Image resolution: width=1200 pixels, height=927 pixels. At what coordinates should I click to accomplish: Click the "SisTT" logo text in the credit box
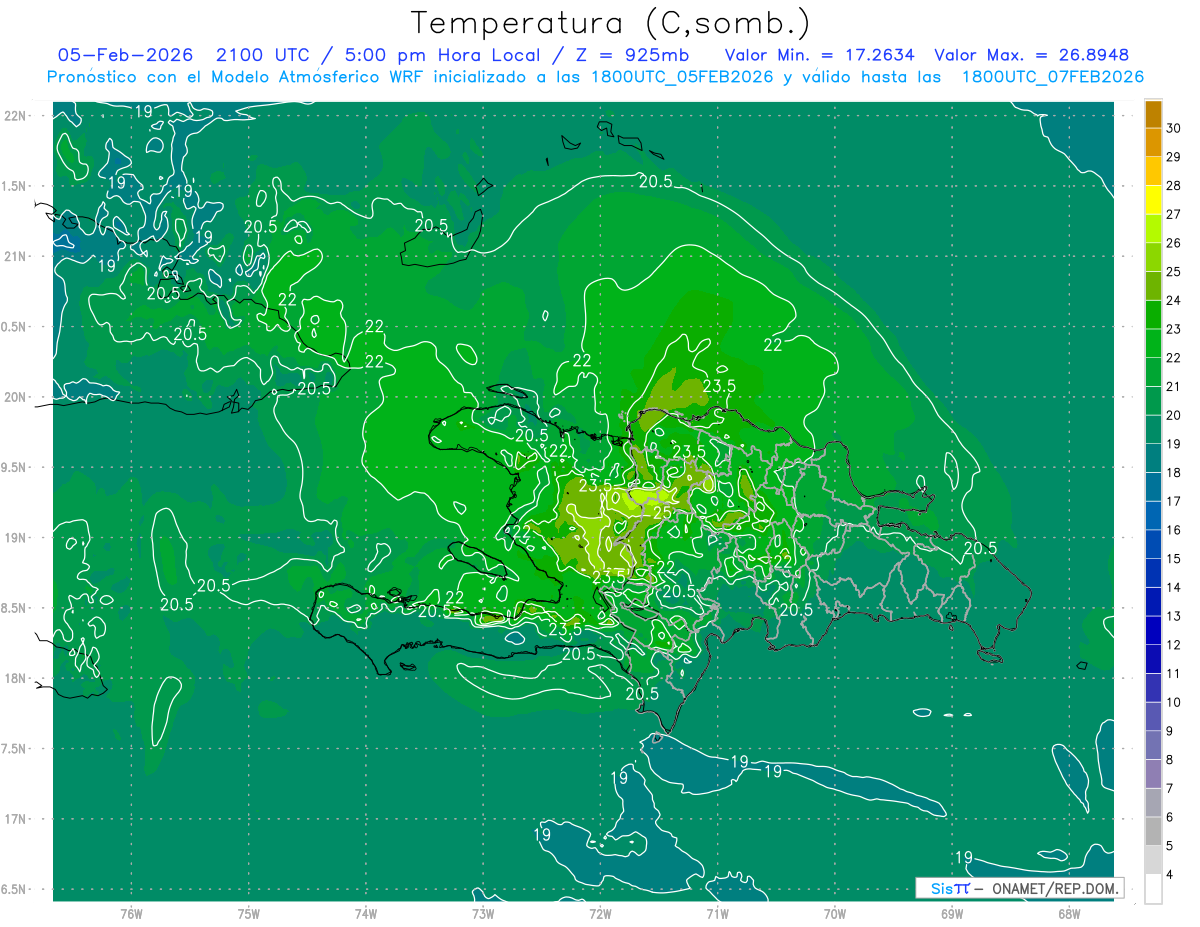(x=950, y=888)
